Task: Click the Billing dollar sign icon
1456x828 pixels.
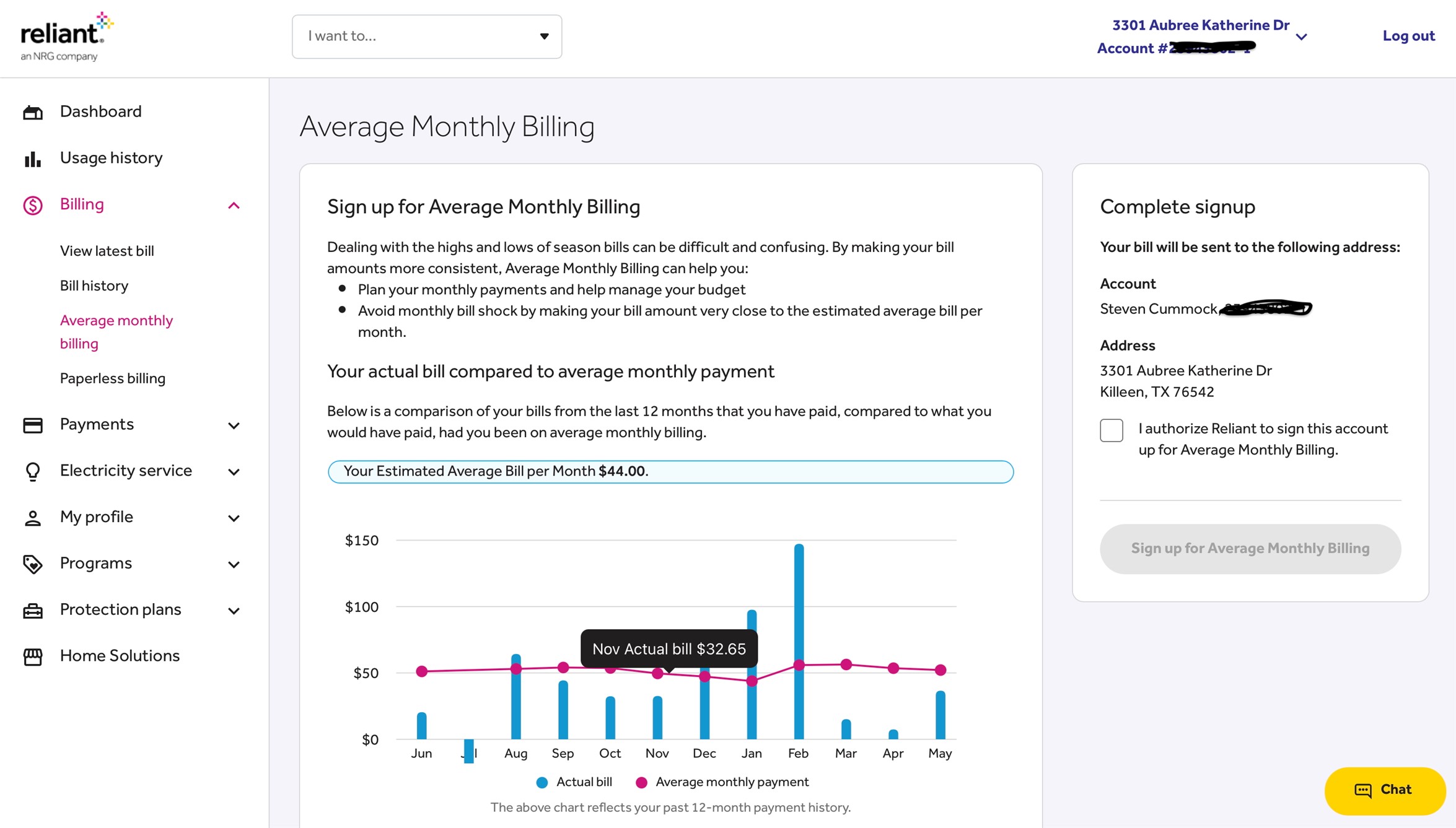Action: pyautogui.click(x=33, y=205)
